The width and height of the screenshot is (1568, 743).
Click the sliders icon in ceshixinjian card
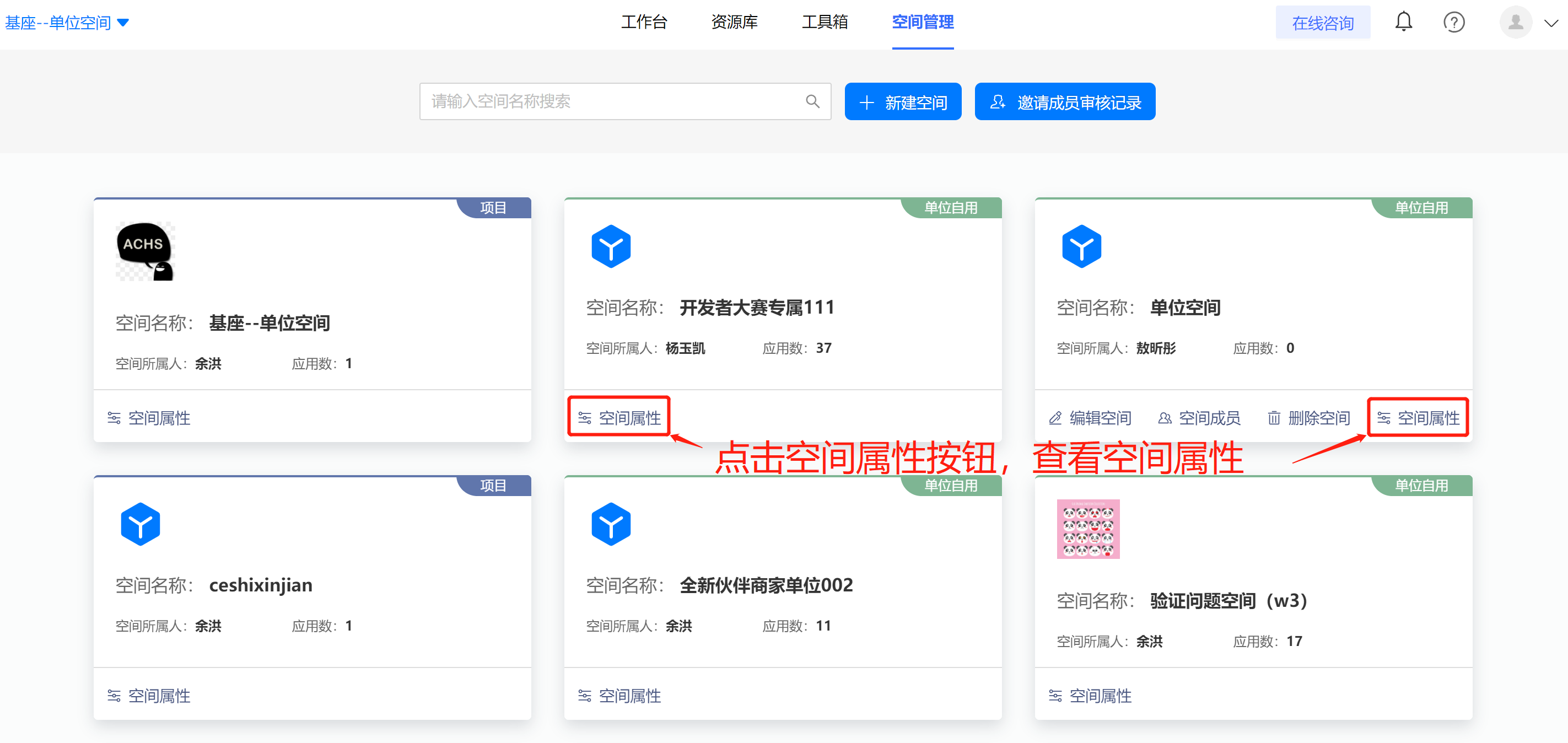pyautogui.click(x=114, y=696)
